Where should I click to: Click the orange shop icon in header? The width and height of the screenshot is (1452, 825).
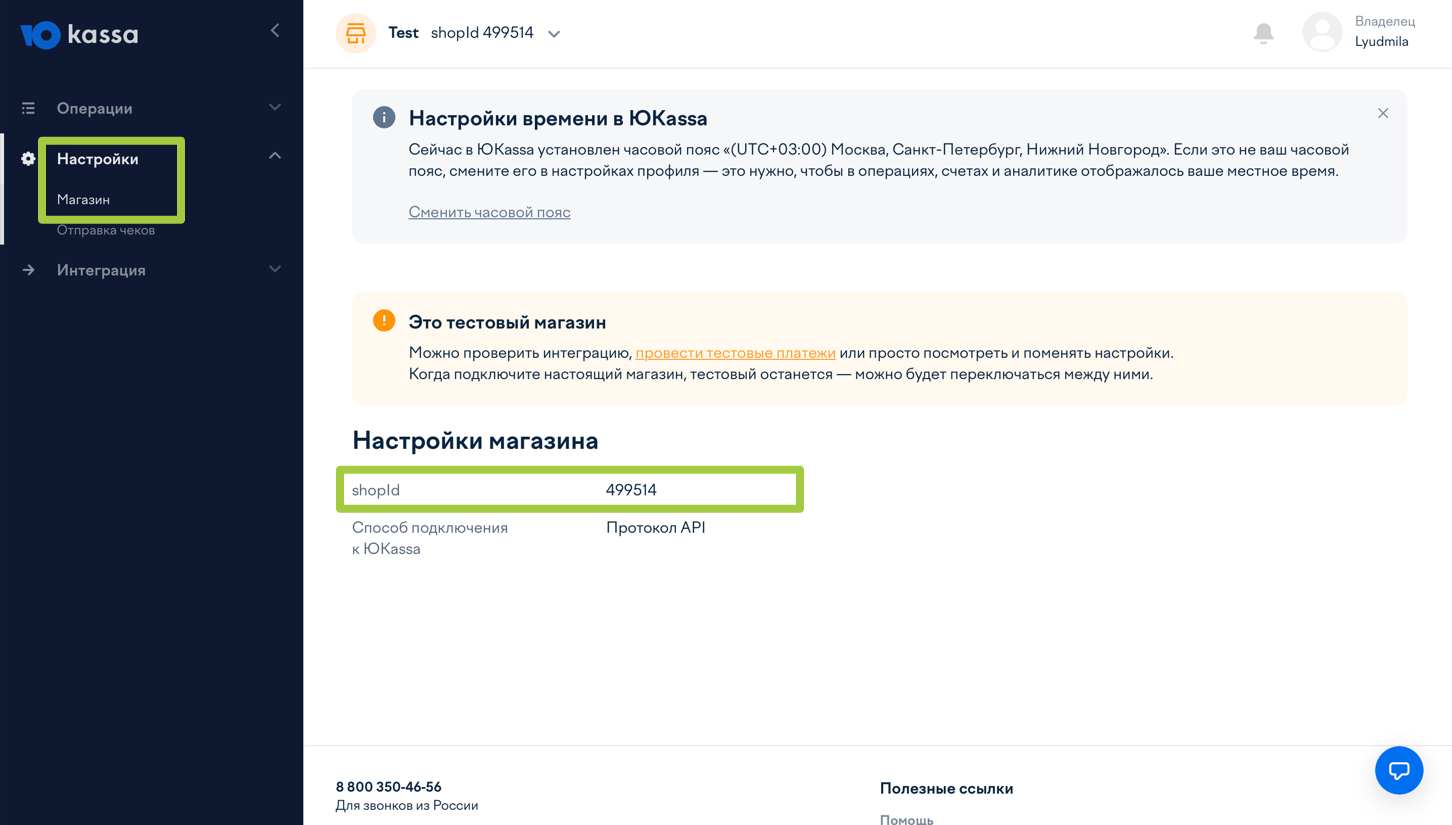(x=355, y=33)
